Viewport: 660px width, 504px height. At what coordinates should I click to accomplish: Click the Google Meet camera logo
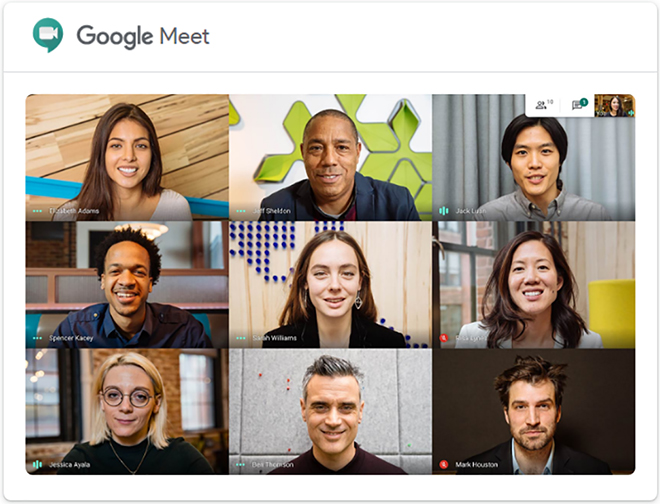pyautogui.click(x=48, y=35)
